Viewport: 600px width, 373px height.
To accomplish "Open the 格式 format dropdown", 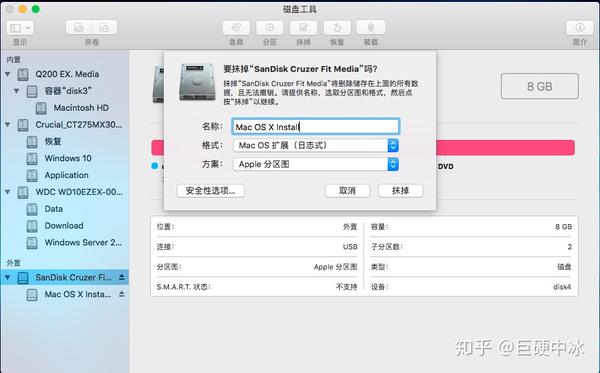I will [x=316, y=145].
